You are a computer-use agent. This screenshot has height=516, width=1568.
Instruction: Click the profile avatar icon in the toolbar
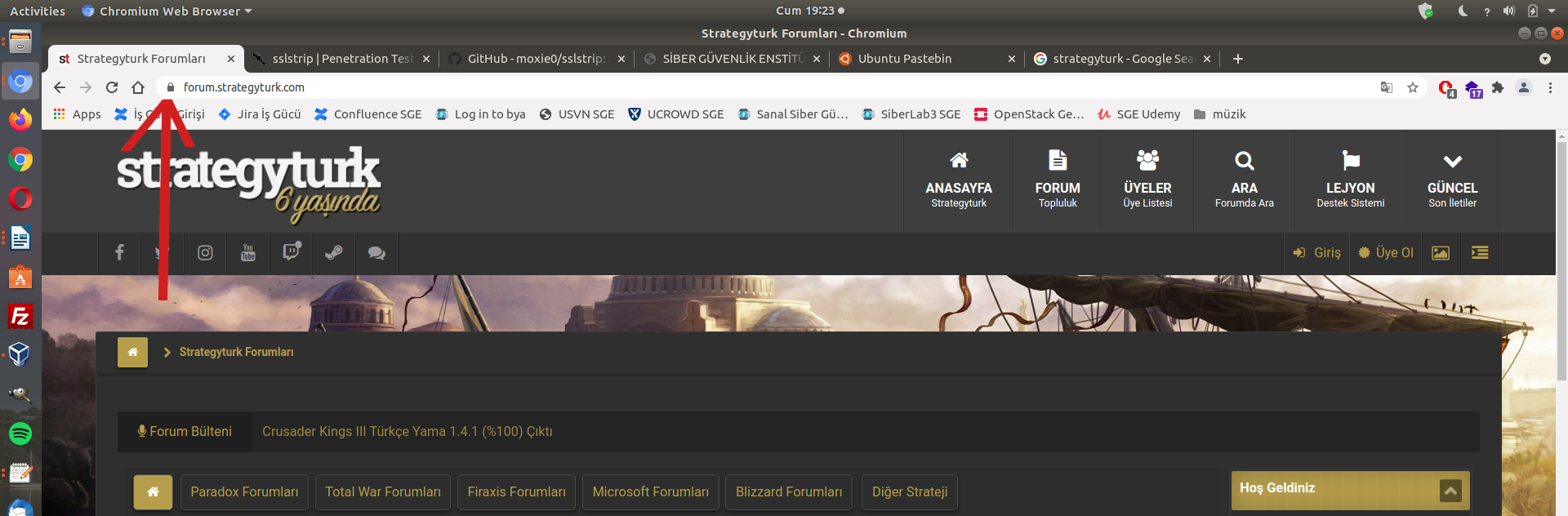click(x=1524, y=87)
